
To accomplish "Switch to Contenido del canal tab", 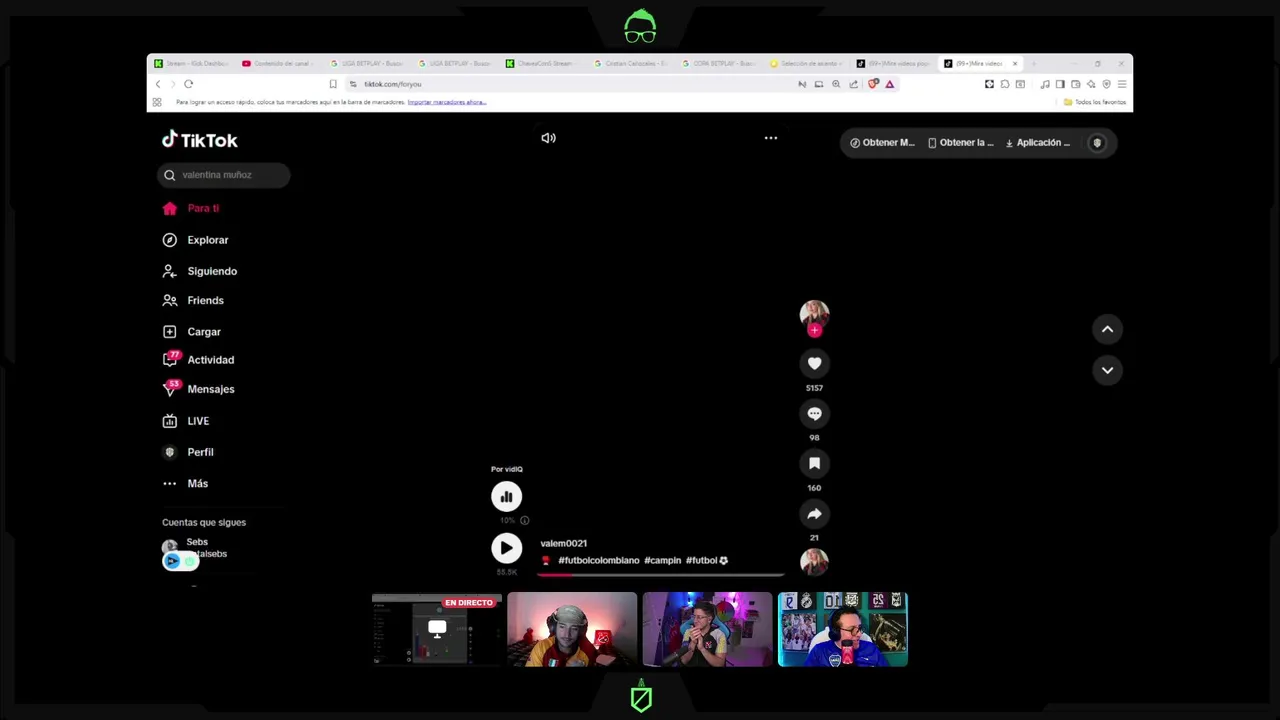I will 279,63.
